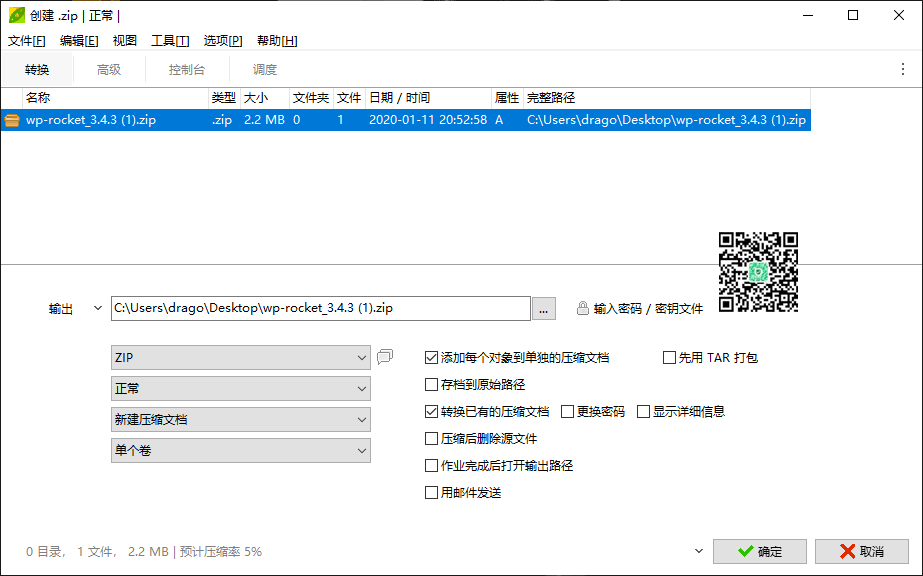Switch to the 转换 tab
Viewport: 923px width, 576px height.
(36, 69)
